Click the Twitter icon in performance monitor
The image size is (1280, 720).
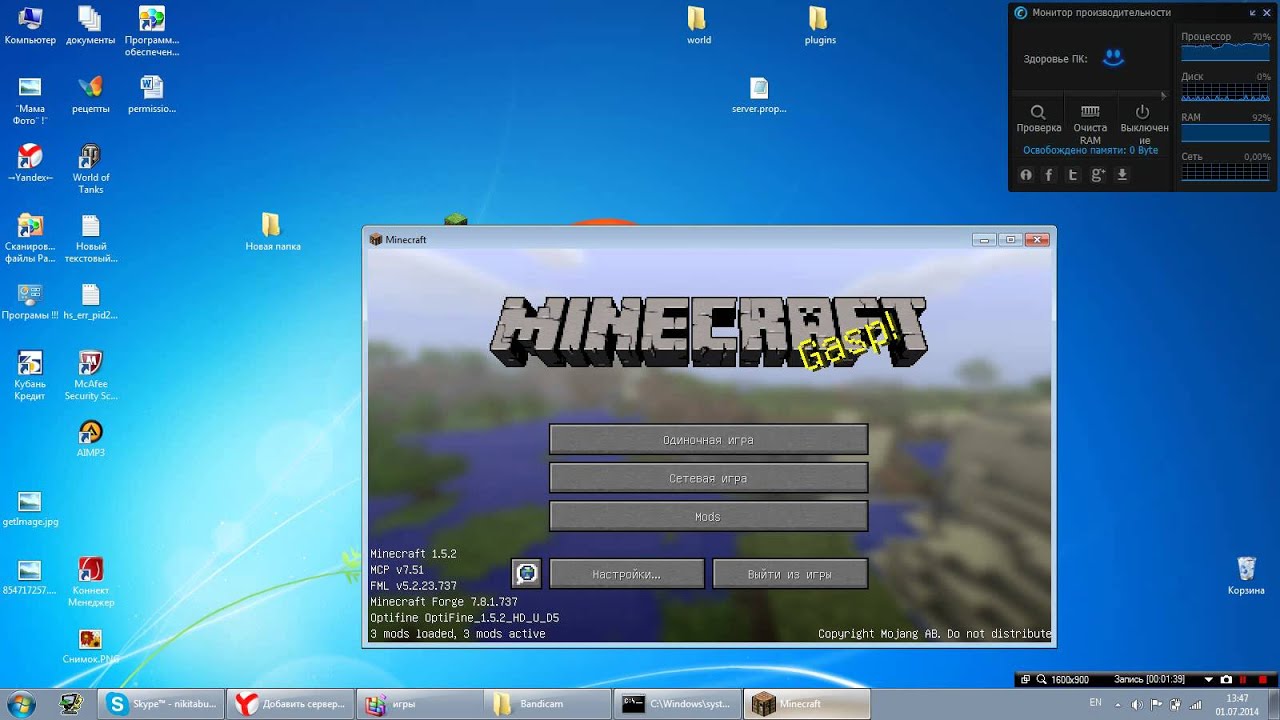1073,175
